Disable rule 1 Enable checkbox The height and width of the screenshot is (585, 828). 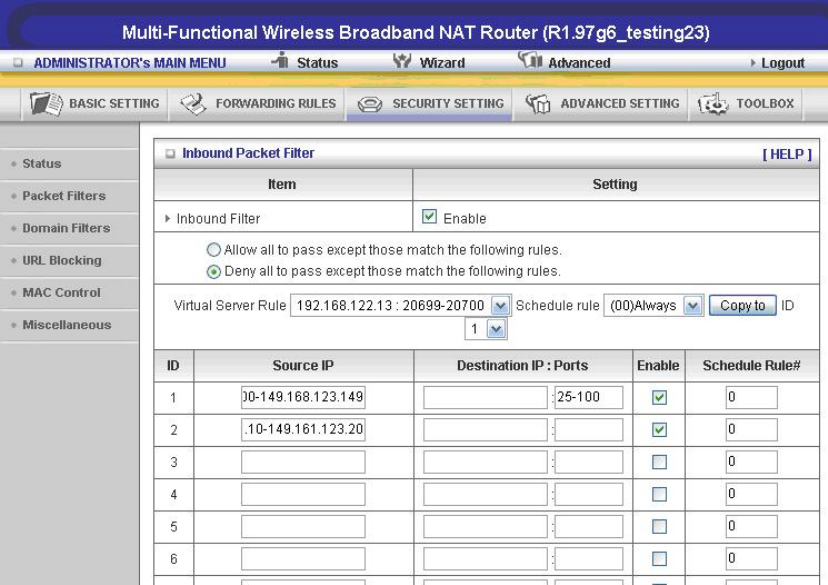(x=659, y=398)
